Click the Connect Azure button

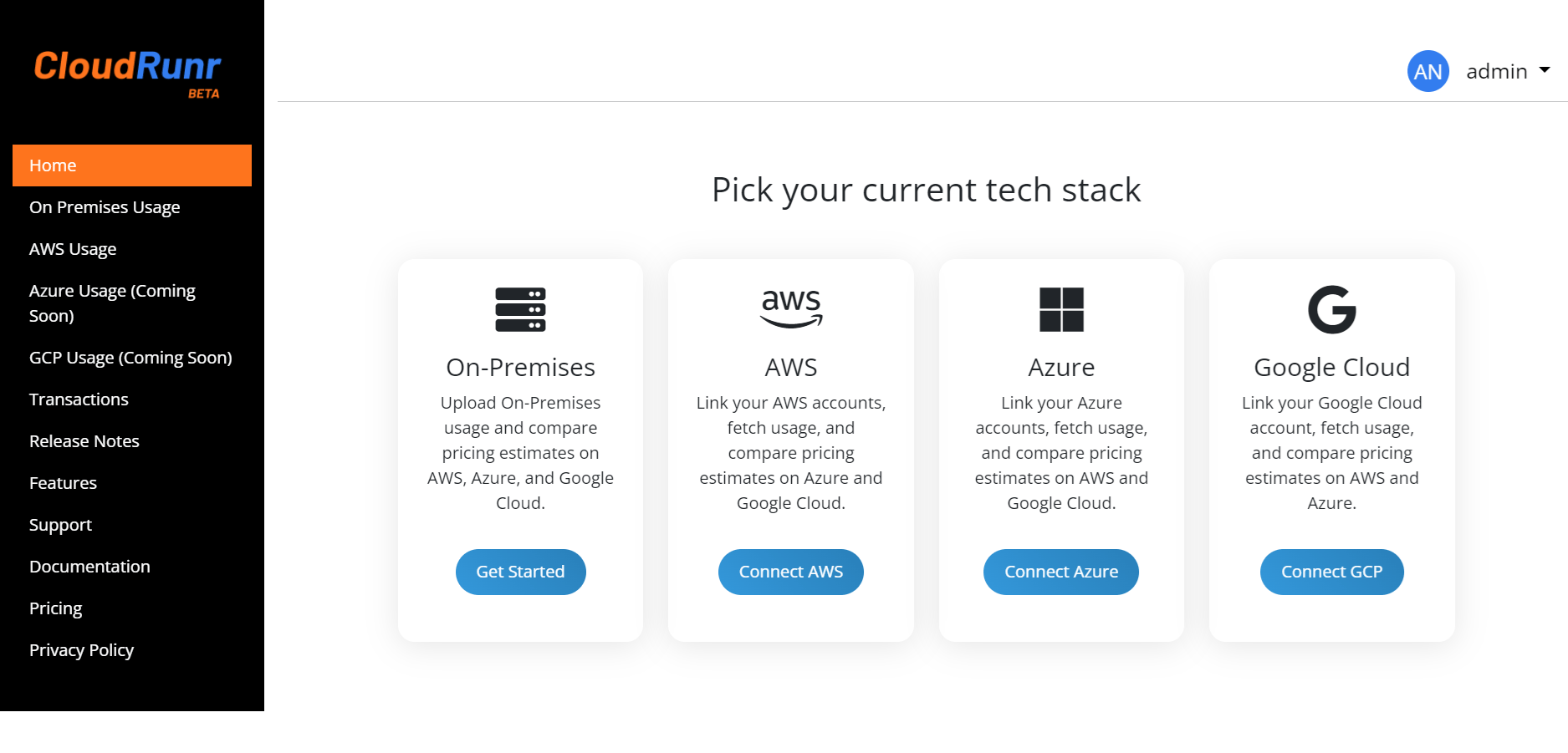(1060, 572)
